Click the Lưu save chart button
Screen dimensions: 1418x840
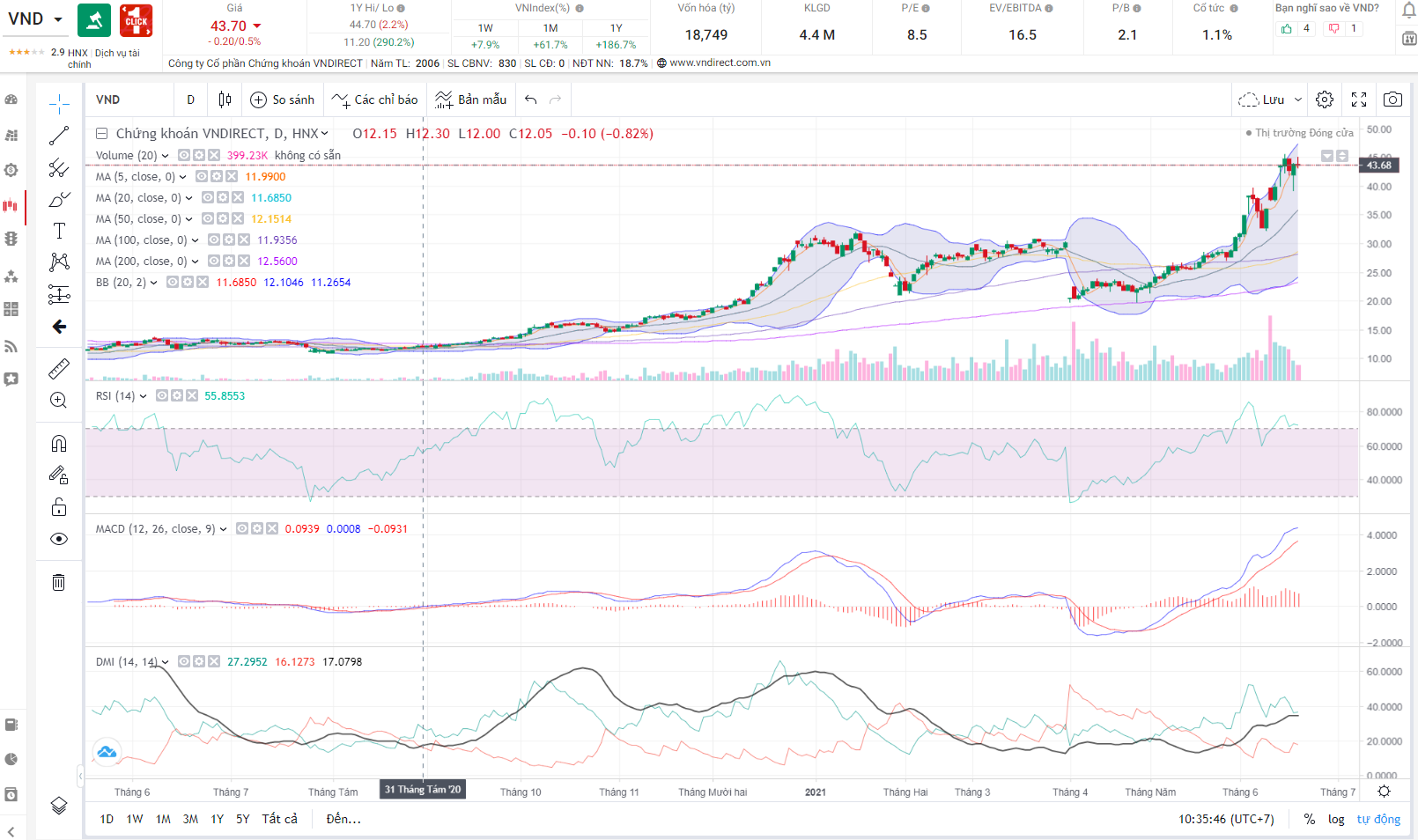coord(1261,99)
